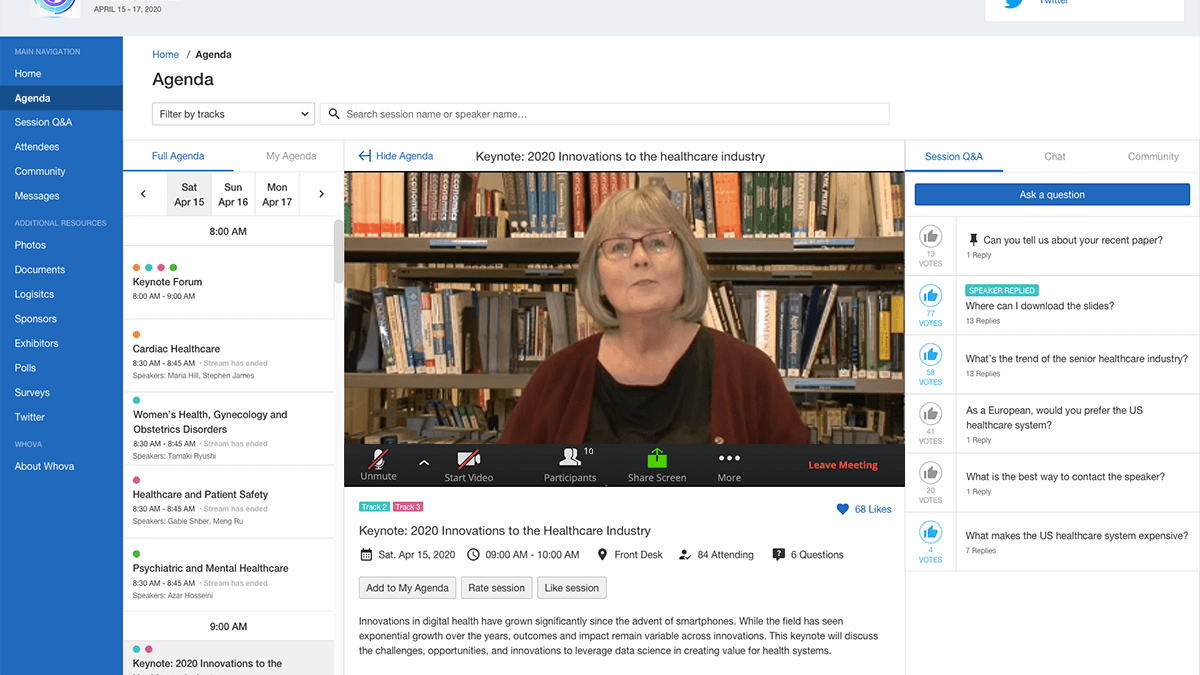Click the Track 3 tag
Screen dimensions: 1200x675
(408, 507)
